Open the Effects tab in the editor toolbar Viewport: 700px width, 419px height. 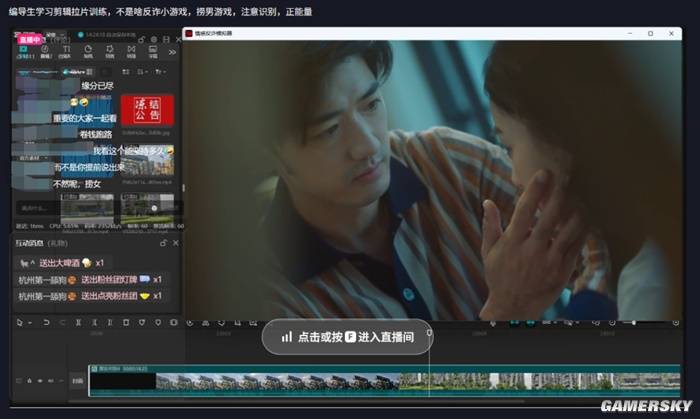(109, 52)
